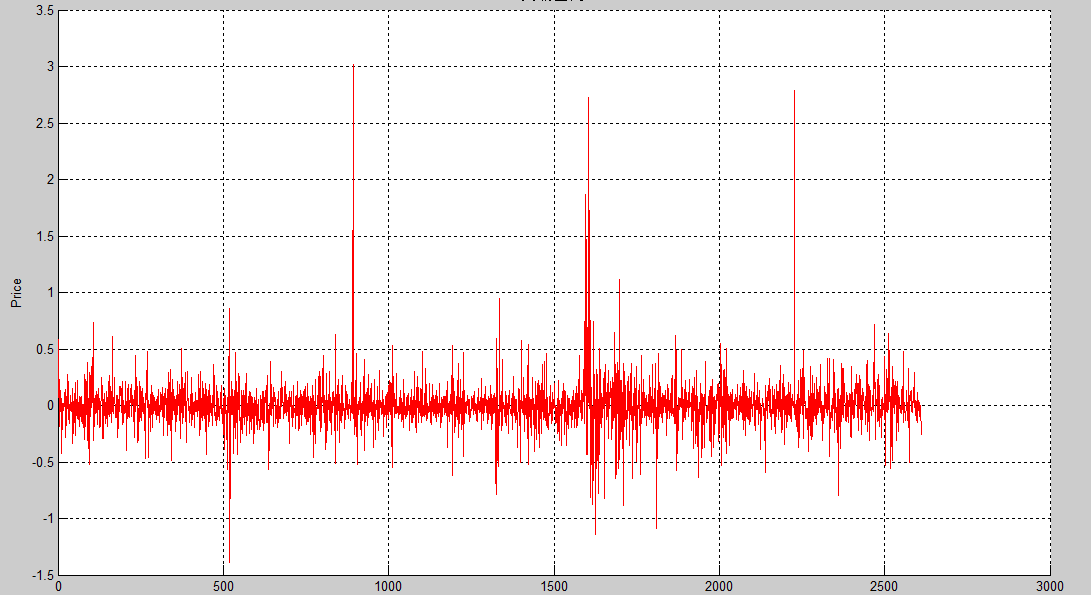Image resolution: width=1091 pixels, height=595 pixels.
Task: Select the y-axis tick label -0.5
Action: coord(42,462)
